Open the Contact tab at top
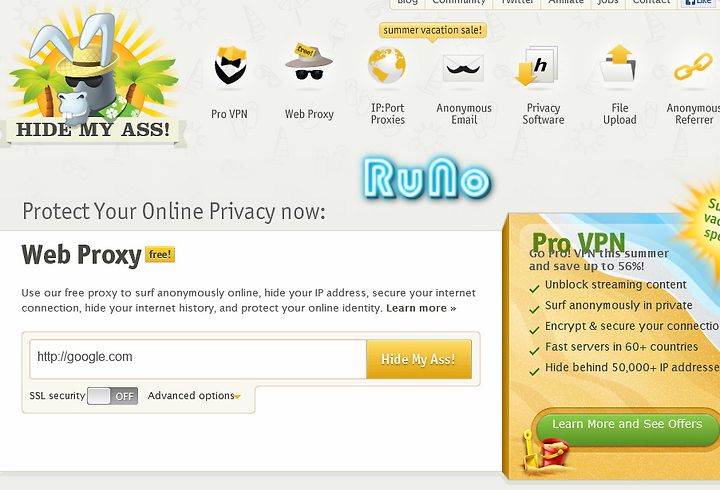The height and width of the screenshot is (490, 720). click(x=651, y=3)
